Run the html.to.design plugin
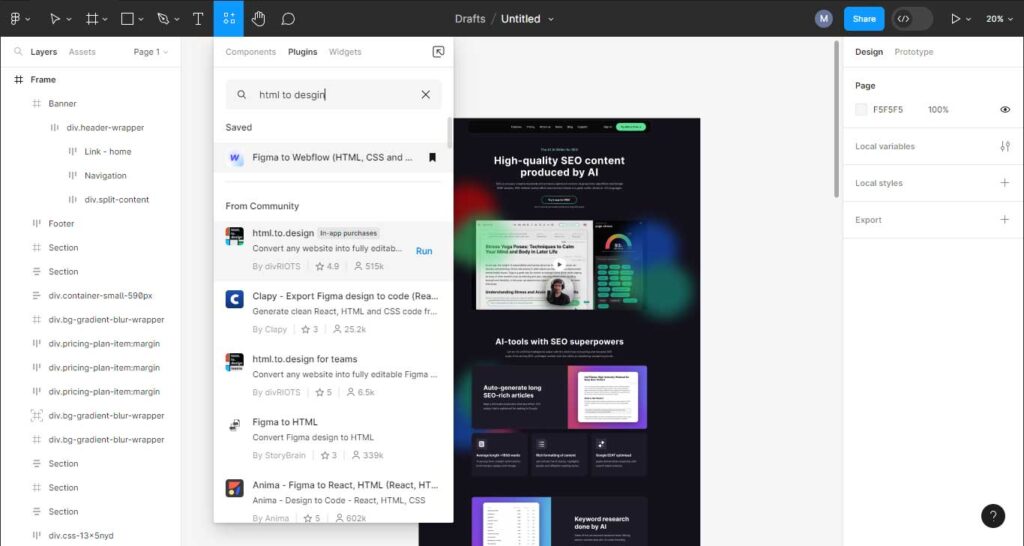Screen dimensions: 1024x546 point(424,251)
